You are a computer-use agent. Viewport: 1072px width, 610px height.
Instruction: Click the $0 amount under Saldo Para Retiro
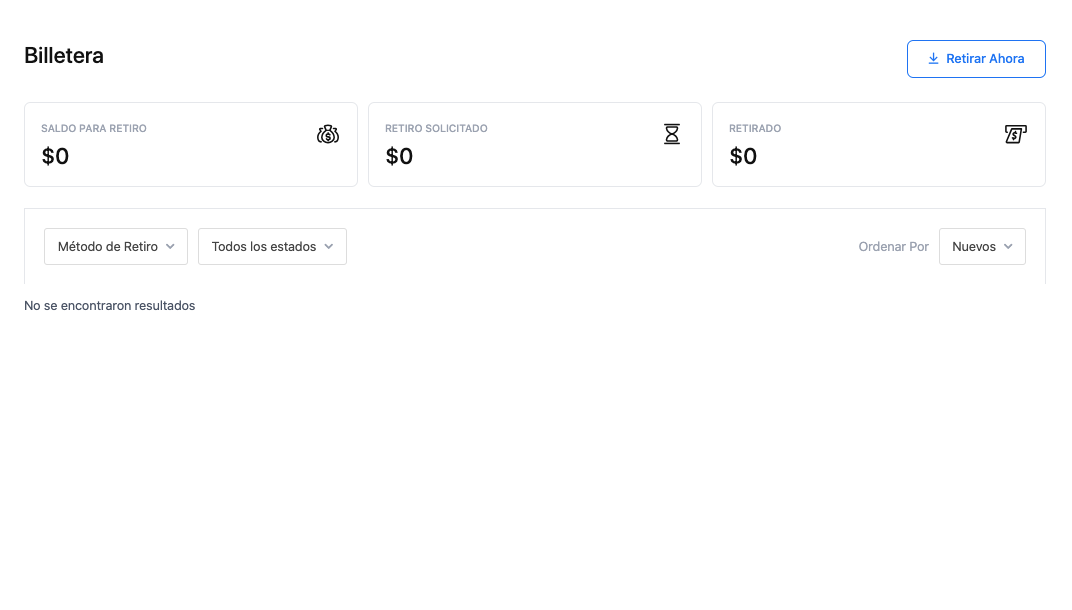(x=55, y=156)
